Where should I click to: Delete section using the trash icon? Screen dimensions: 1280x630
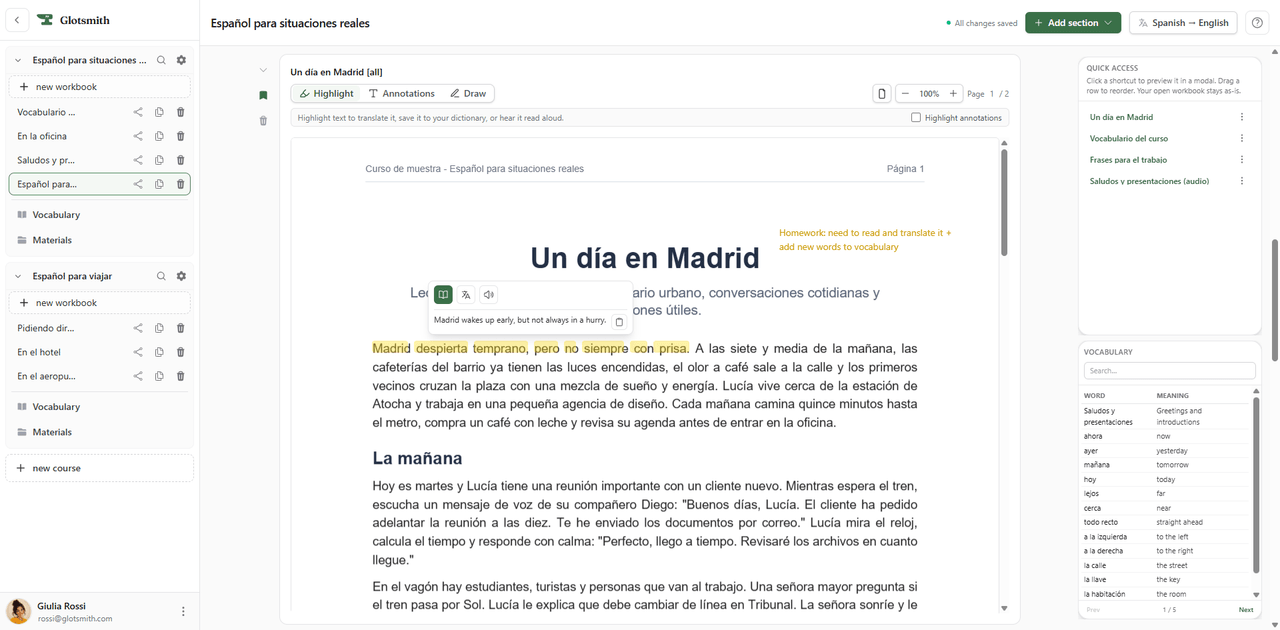[263, 121]
